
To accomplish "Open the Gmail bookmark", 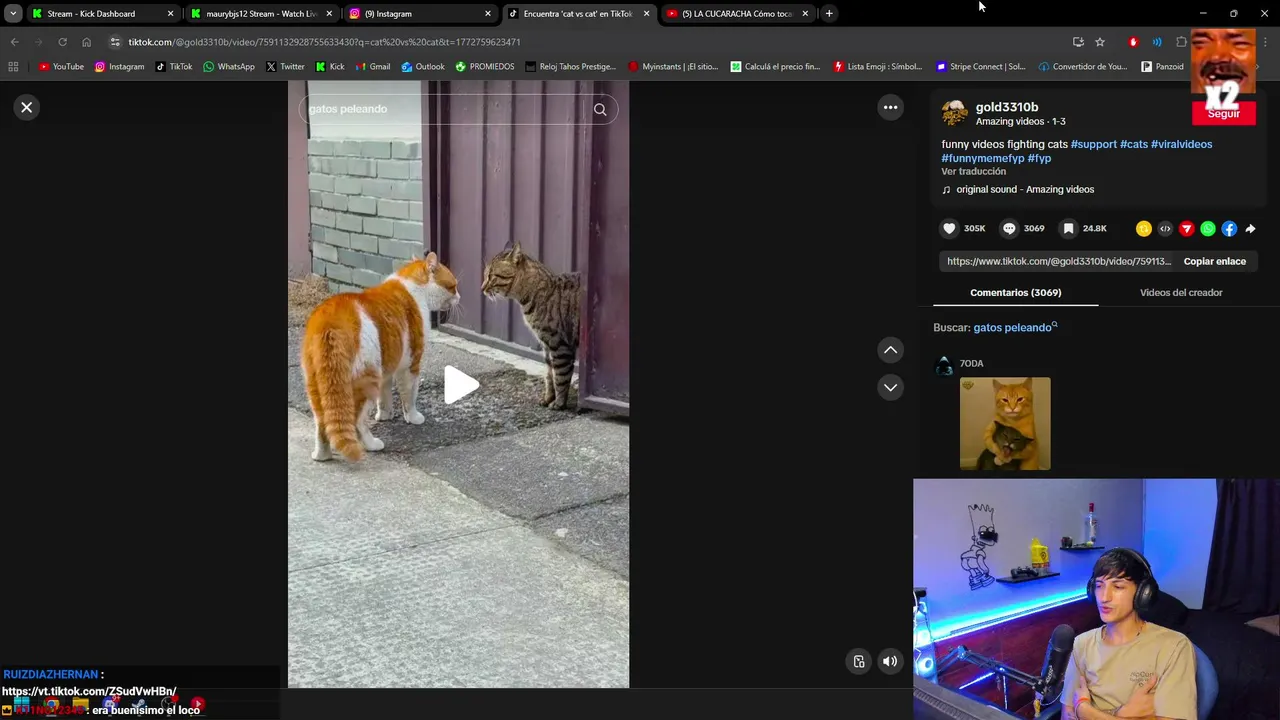I will pyautogui.click(x=372, y=67).
